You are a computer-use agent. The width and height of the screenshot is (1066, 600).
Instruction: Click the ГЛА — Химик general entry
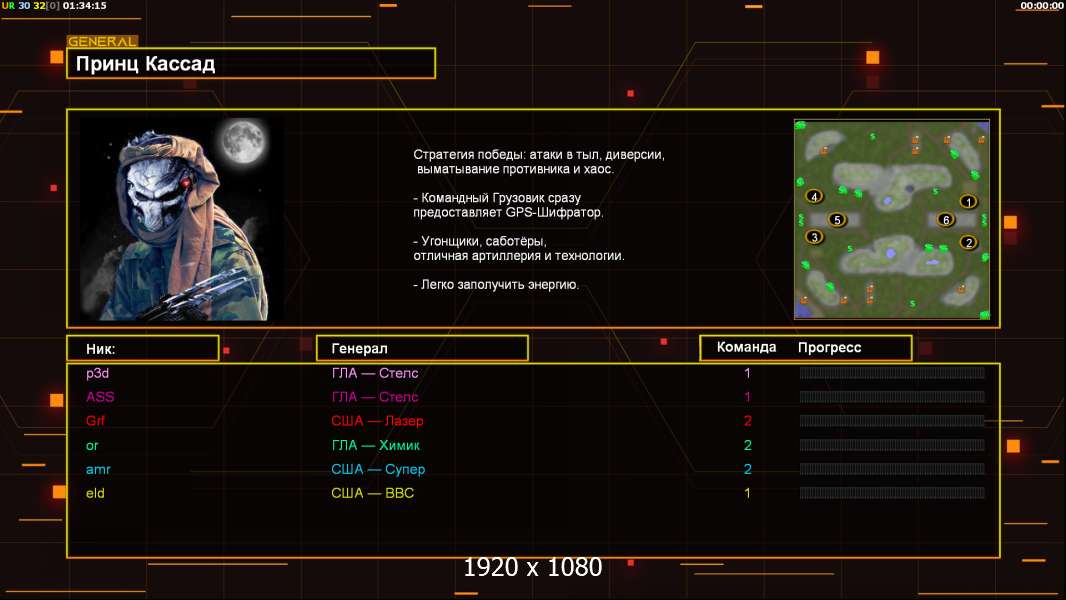pyautogui.click(x=375, y=445)
